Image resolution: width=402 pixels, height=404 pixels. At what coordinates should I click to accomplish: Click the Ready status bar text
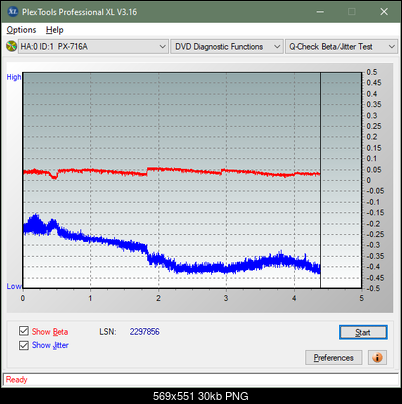[x=16, y=380]
